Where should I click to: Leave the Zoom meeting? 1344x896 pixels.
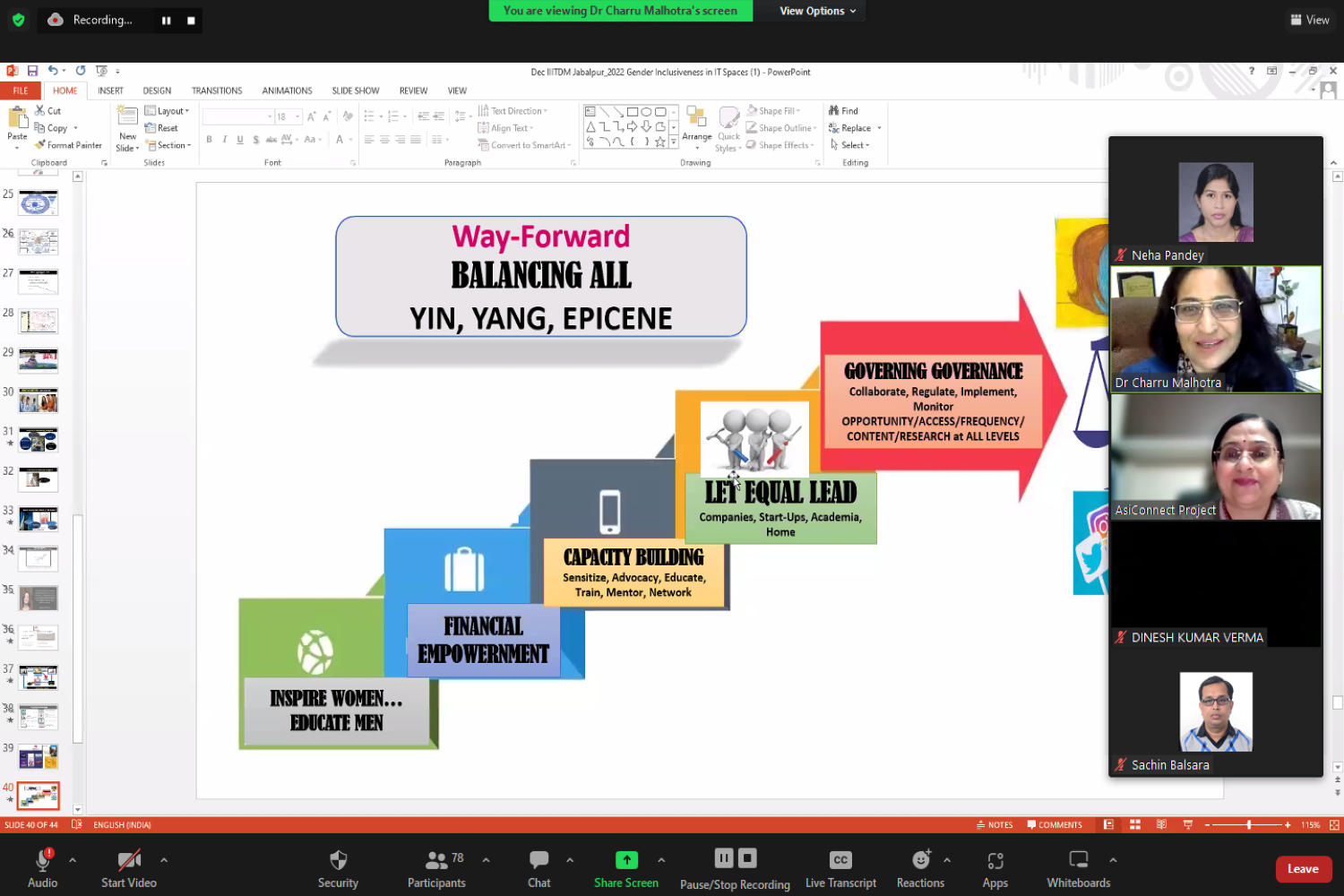pyautogui.click(x=1303, y=869)
